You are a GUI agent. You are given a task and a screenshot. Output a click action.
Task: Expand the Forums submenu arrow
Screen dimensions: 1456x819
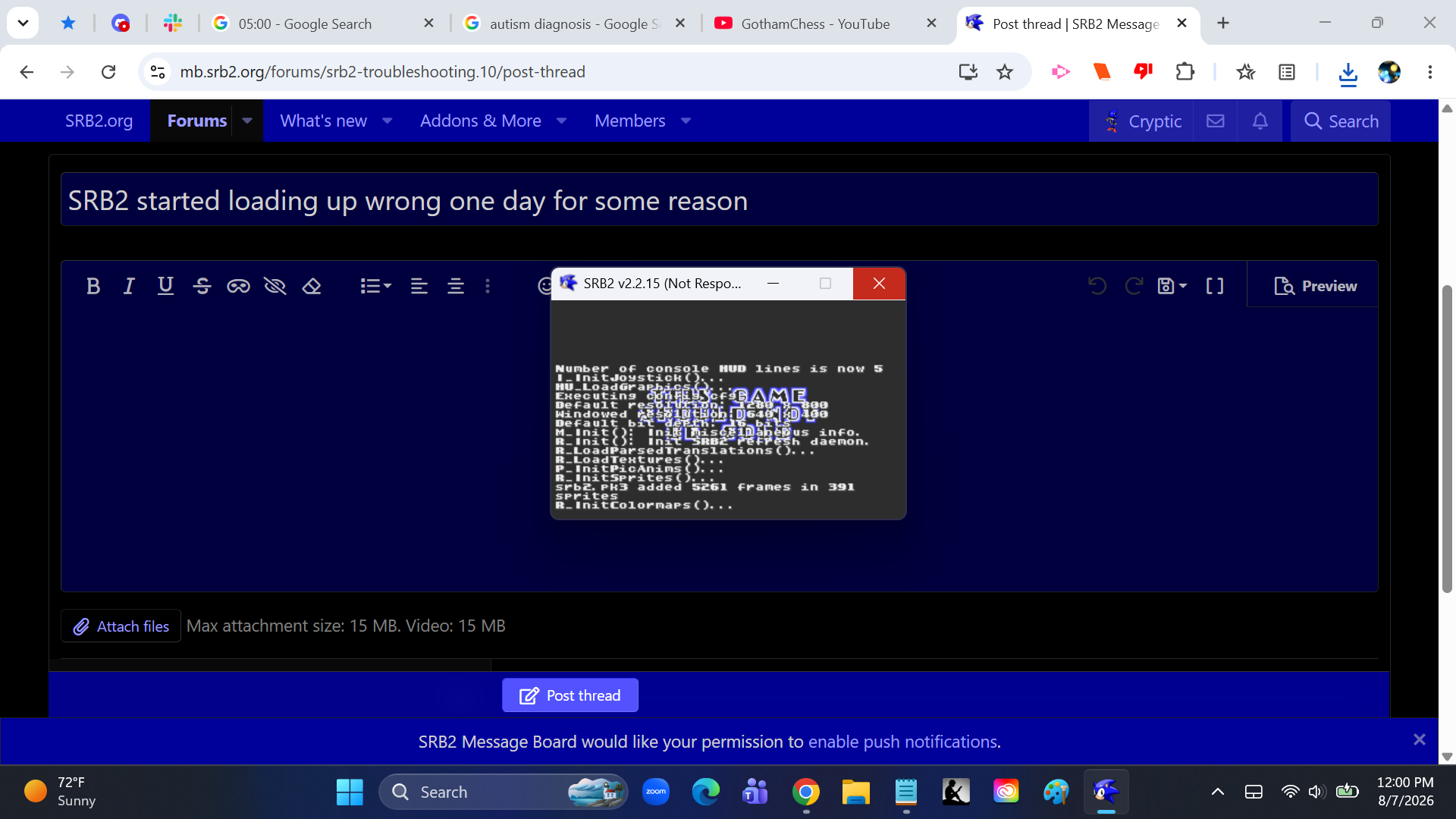tap(247, 121)
